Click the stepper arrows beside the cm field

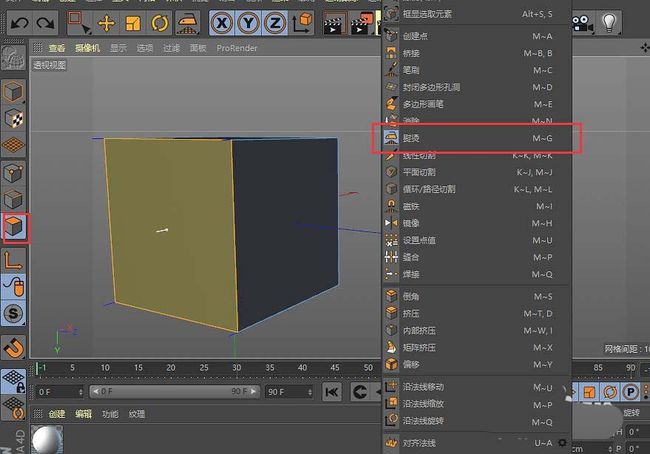[x=610, y=449]
